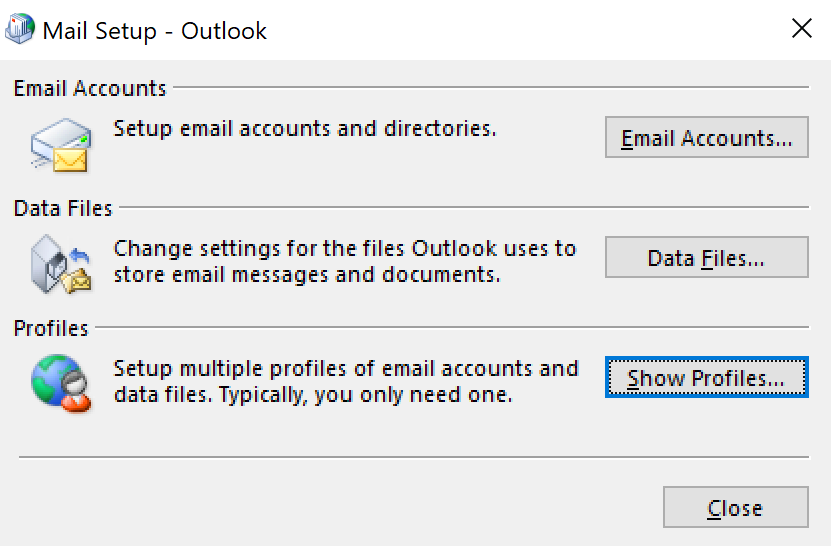Click the 'Email Accounts' section heading
This screenshot has height=546, width=831.
click(90, 88)
